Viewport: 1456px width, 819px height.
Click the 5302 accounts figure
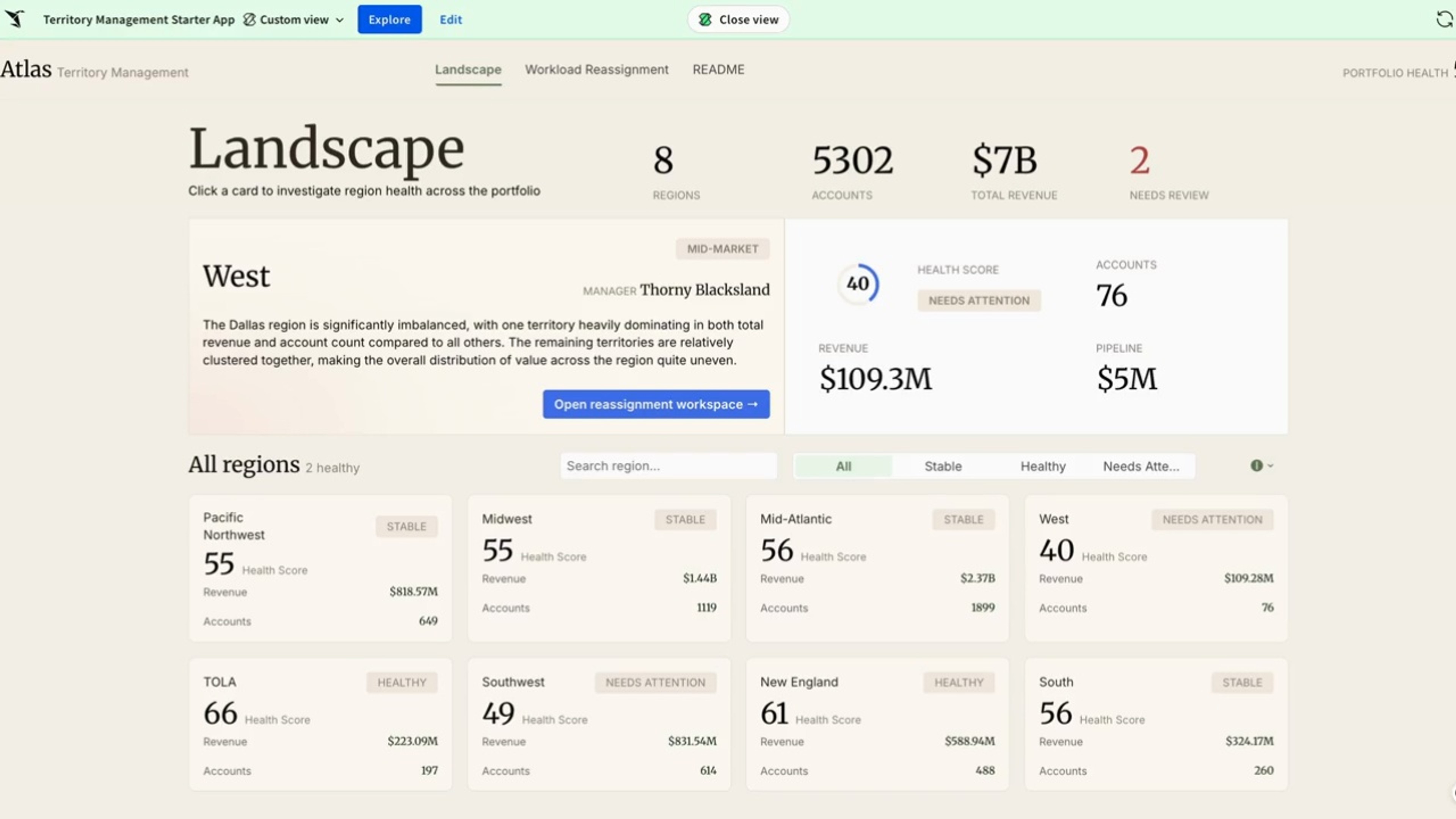tap(852, 160)
